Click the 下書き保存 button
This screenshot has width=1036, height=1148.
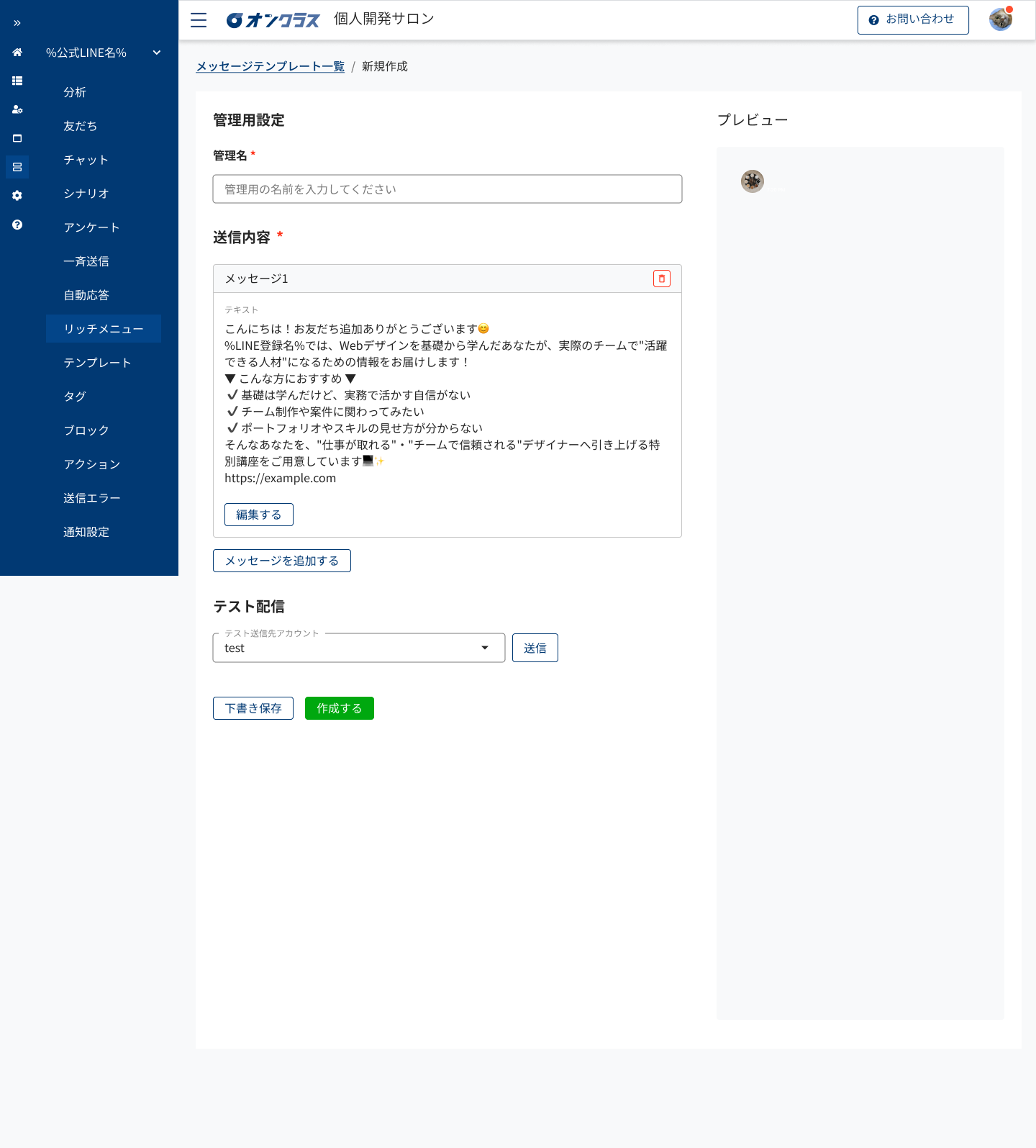coord(253,708)
